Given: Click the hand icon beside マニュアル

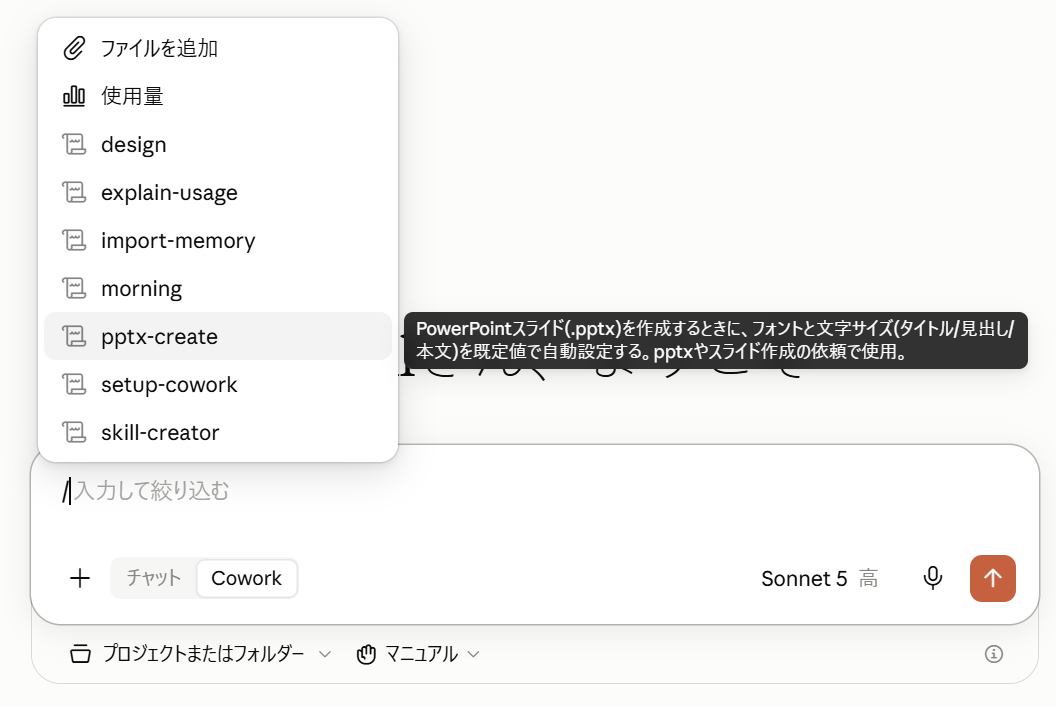Looking at the screenshot, I should tap(366, 654).
